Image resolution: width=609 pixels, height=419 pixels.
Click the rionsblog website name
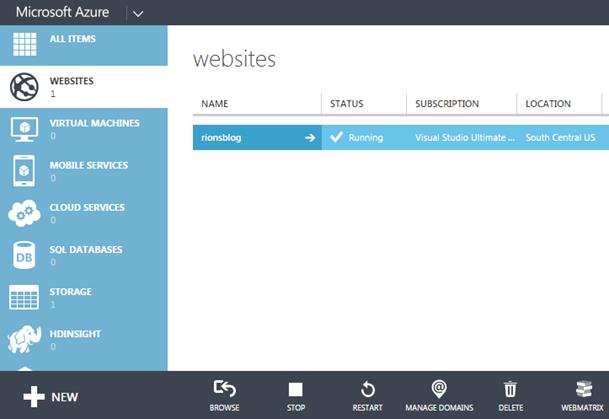coord(221,137)
